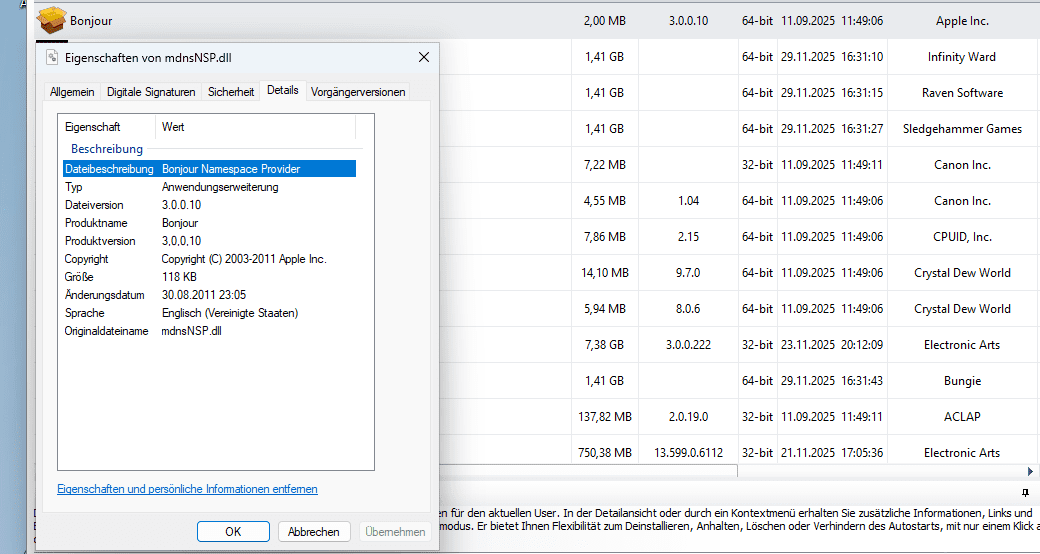Select the Details tab
The width and height of the screenshot is (1040, 554).
(x=283, y=90)
